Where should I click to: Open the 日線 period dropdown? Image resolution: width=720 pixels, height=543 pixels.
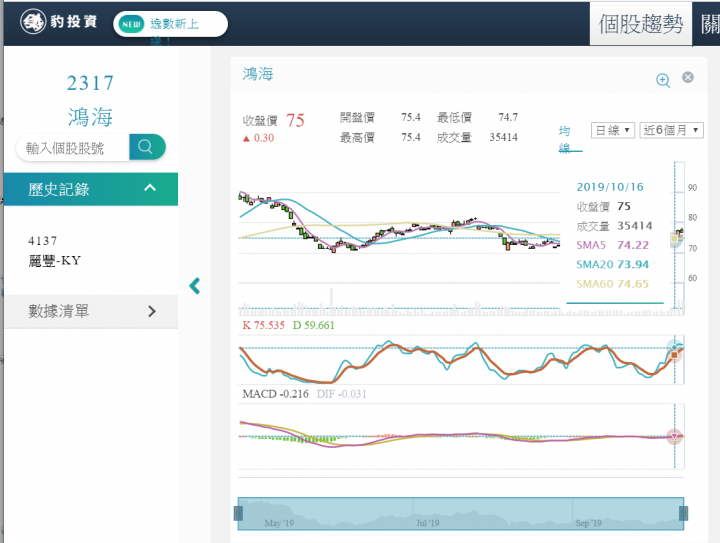click(613, 130)
